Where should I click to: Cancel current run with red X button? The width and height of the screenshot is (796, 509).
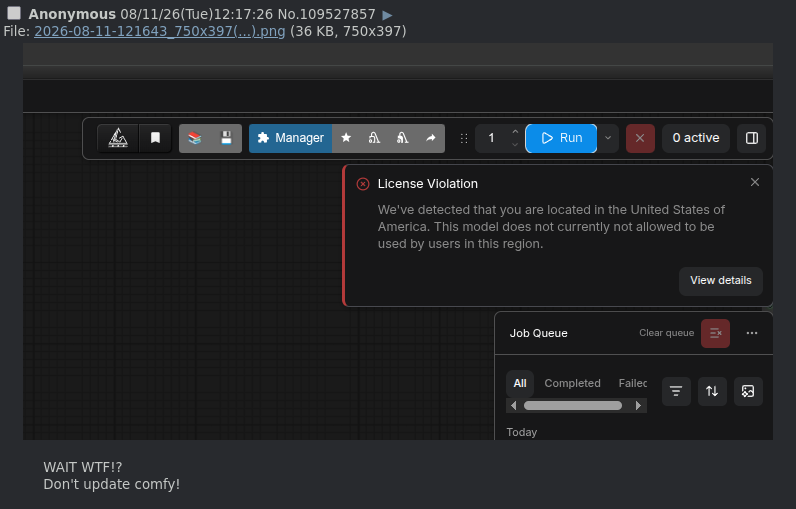tap(640, 139)
